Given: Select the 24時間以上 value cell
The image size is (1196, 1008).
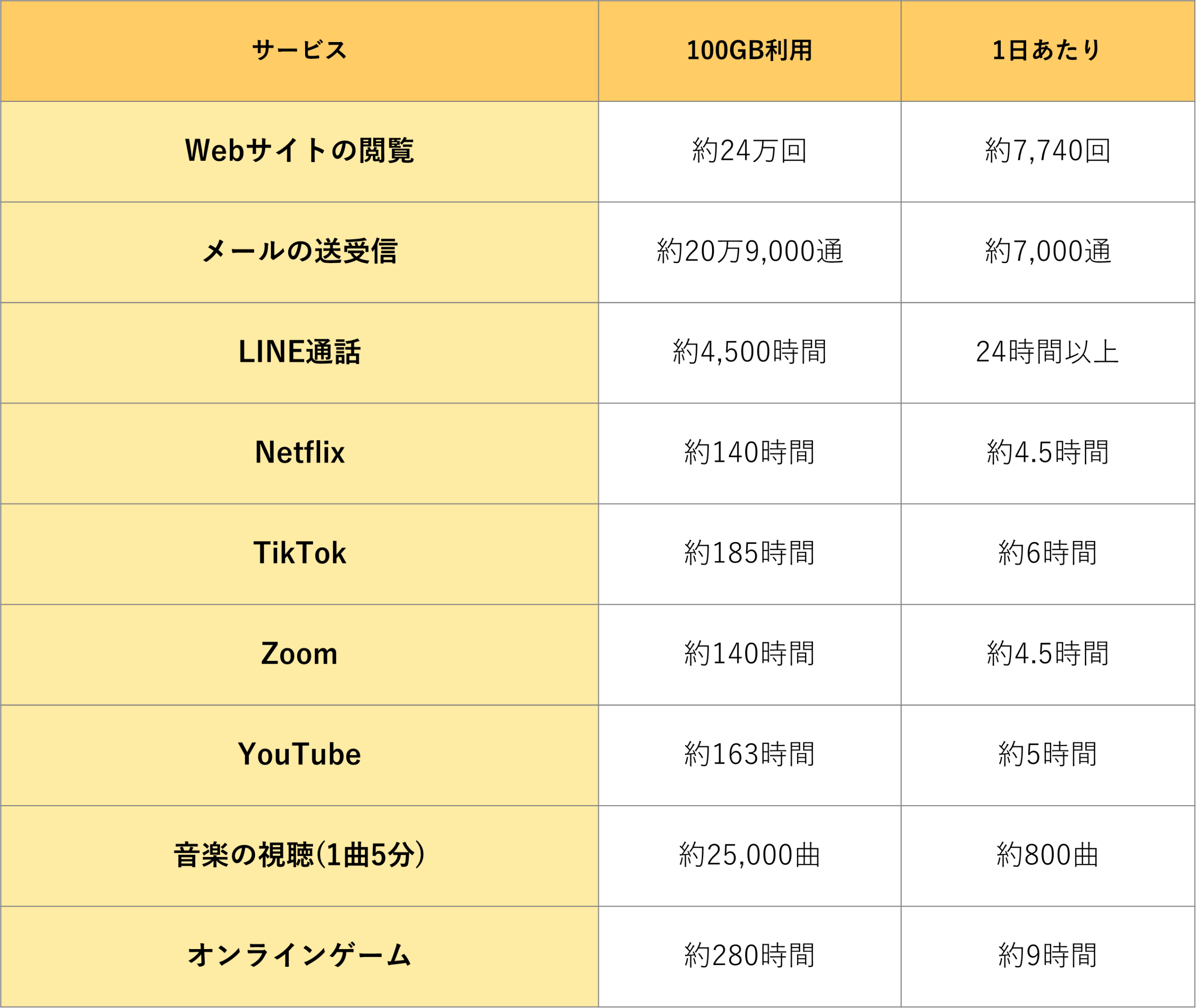Looking at the screenshot, I should coord(1047,352).
